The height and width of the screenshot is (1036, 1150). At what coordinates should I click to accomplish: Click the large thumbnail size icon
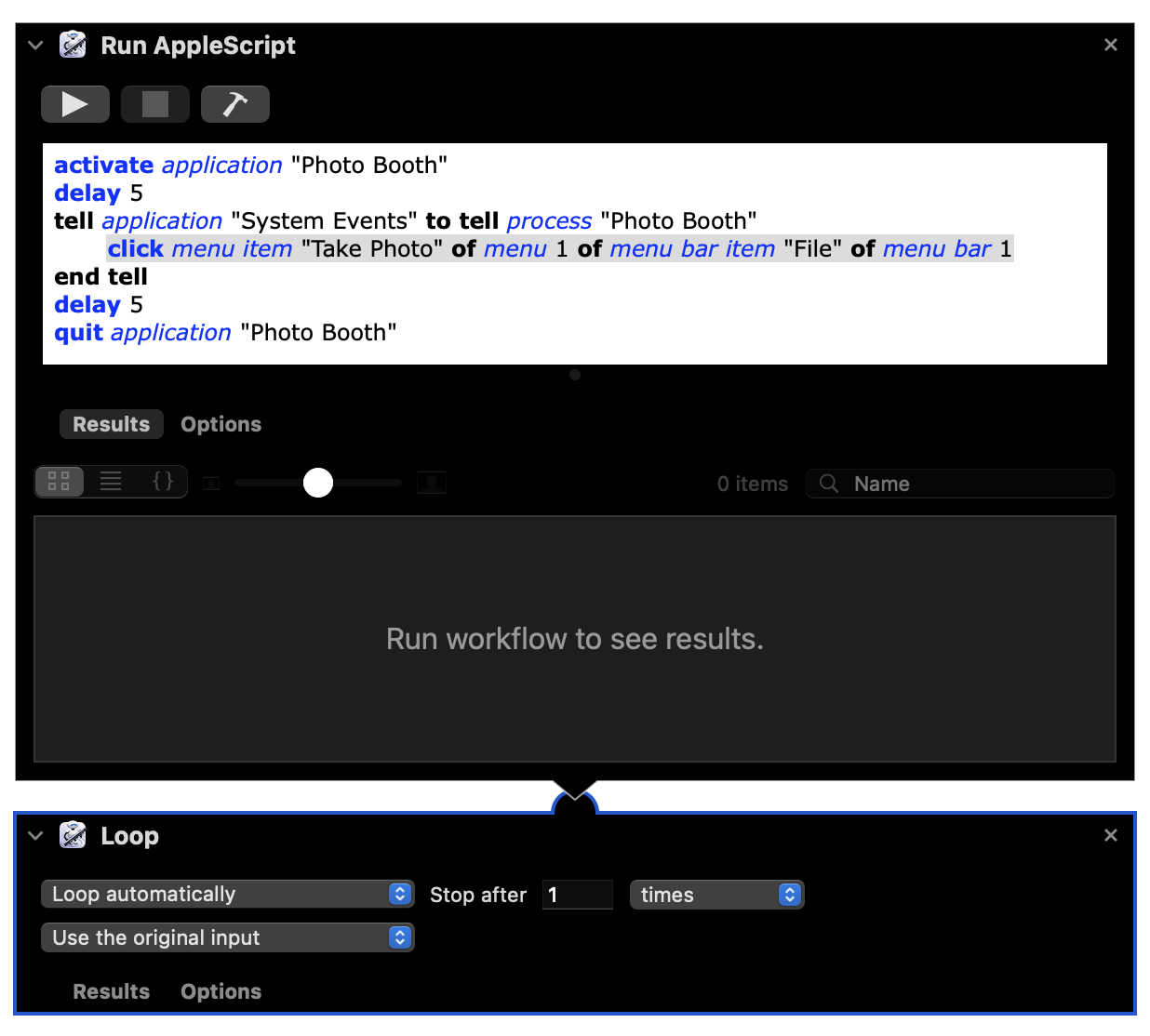tap(432, 483)
